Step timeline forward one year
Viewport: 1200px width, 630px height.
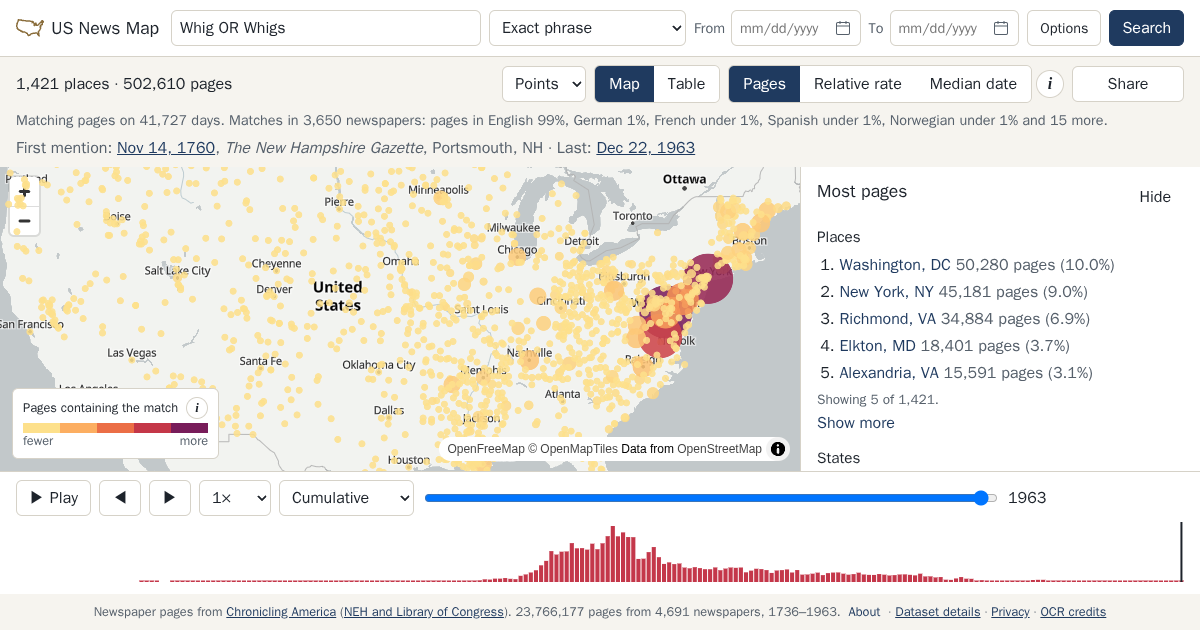click(170, 498)
